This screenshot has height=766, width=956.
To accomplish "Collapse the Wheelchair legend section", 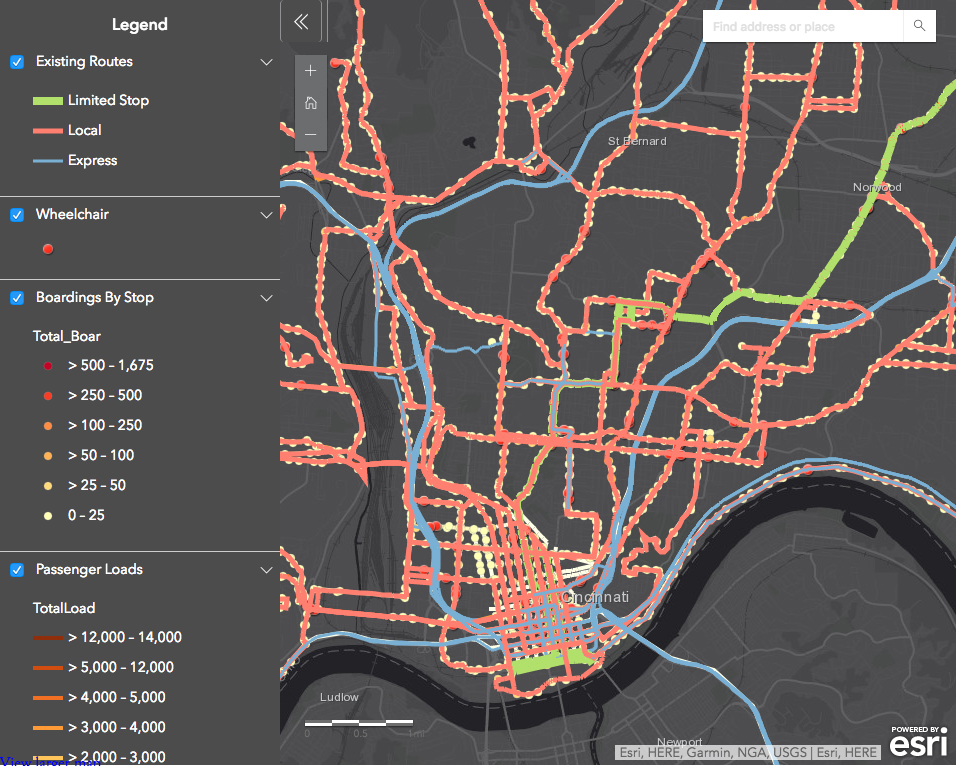I will click(266, 215).
